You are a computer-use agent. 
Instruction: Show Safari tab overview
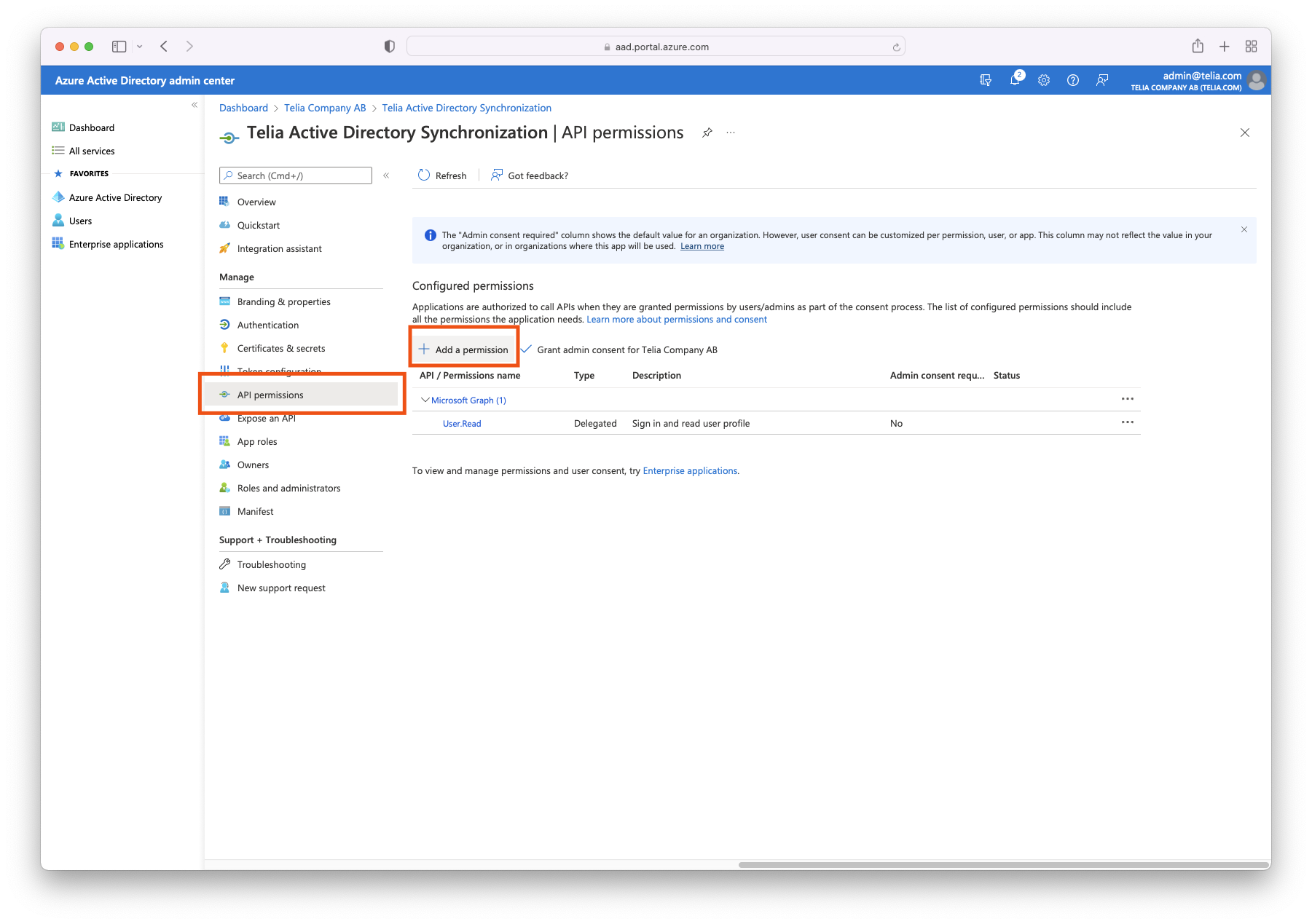(1252, 46)
